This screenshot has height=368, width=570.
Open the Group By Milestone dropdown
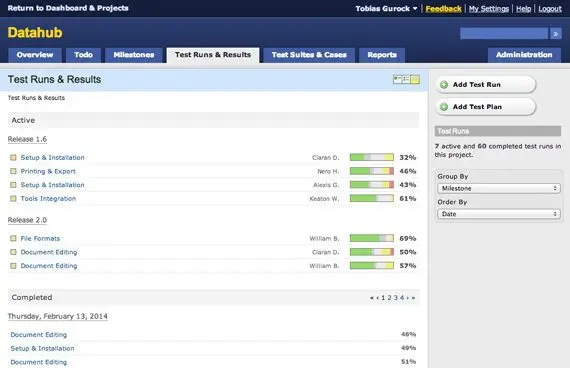(499, 188)
